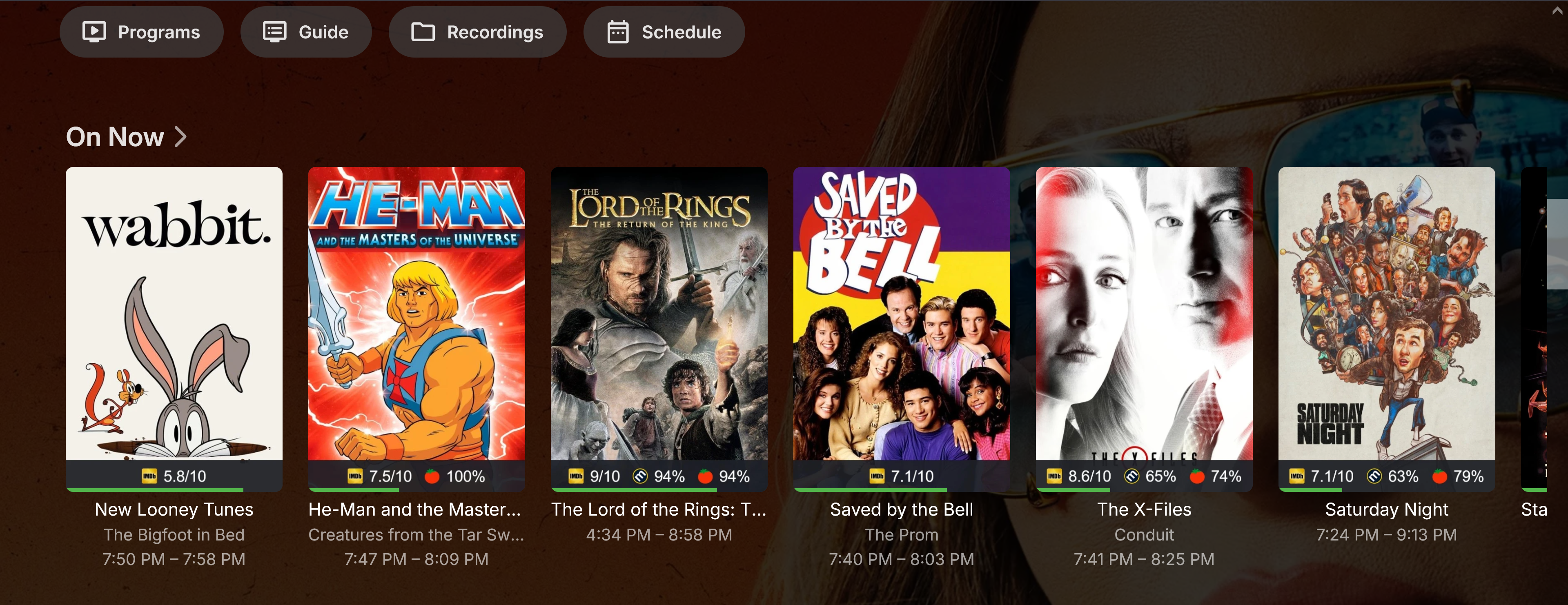Open the Lord of the Rings poster
Image resolution: width=1568 pixels, height=605 pixels.
point(659,314)
